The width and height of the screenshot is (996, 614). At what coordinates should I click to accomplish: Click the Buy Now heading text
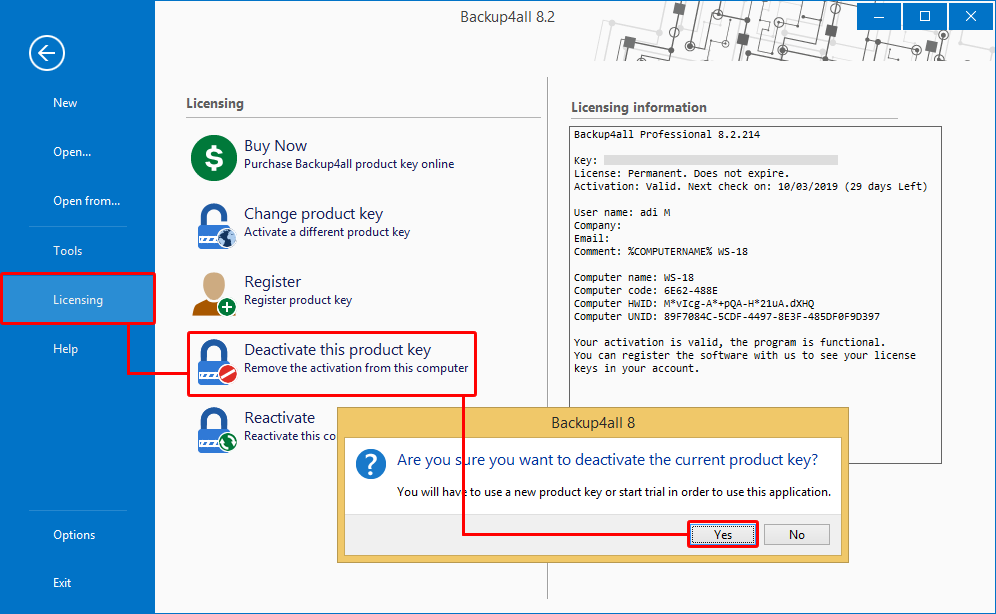(x=275, y=146)
